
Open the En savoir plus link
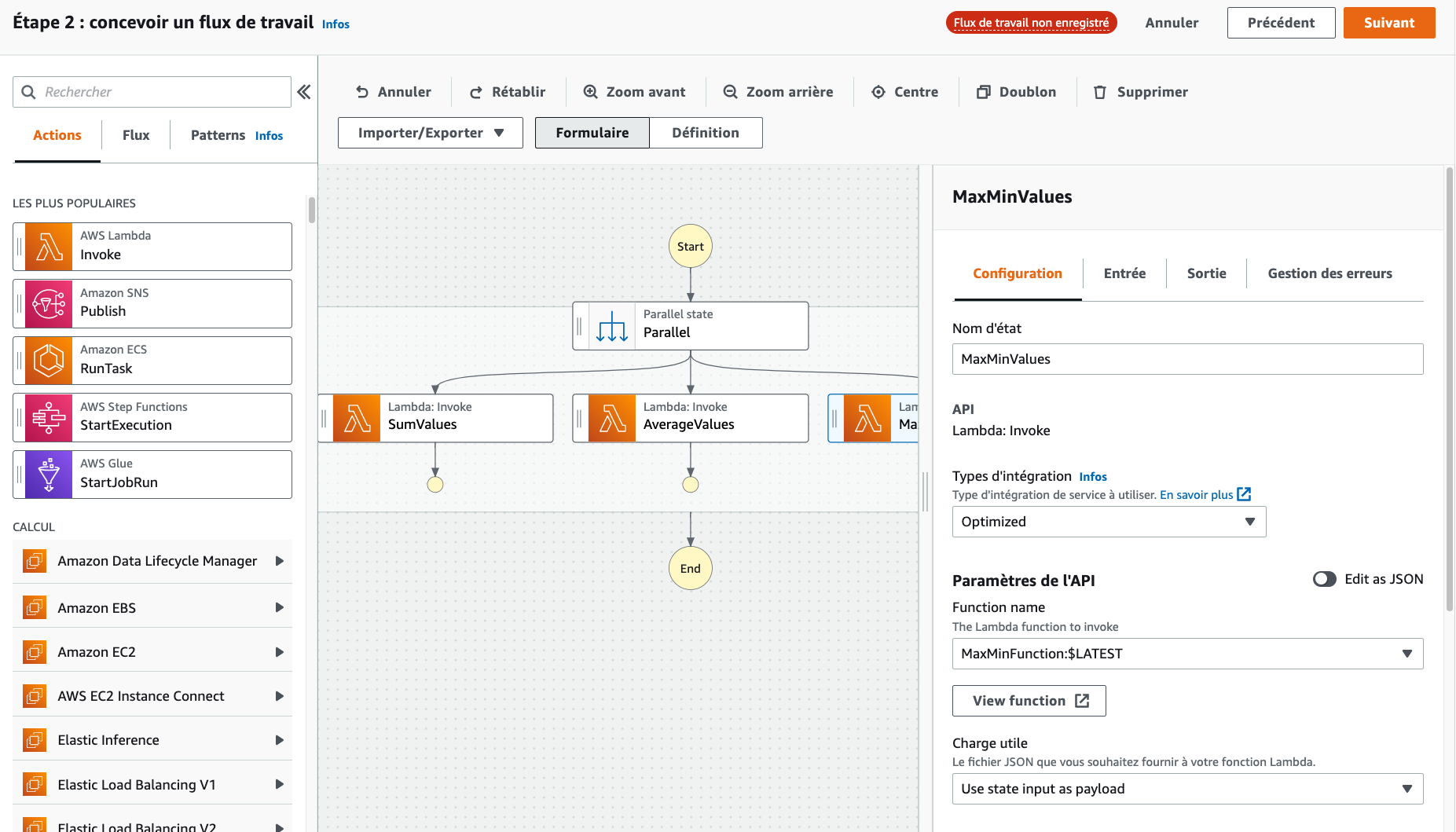pos(1196,494)
